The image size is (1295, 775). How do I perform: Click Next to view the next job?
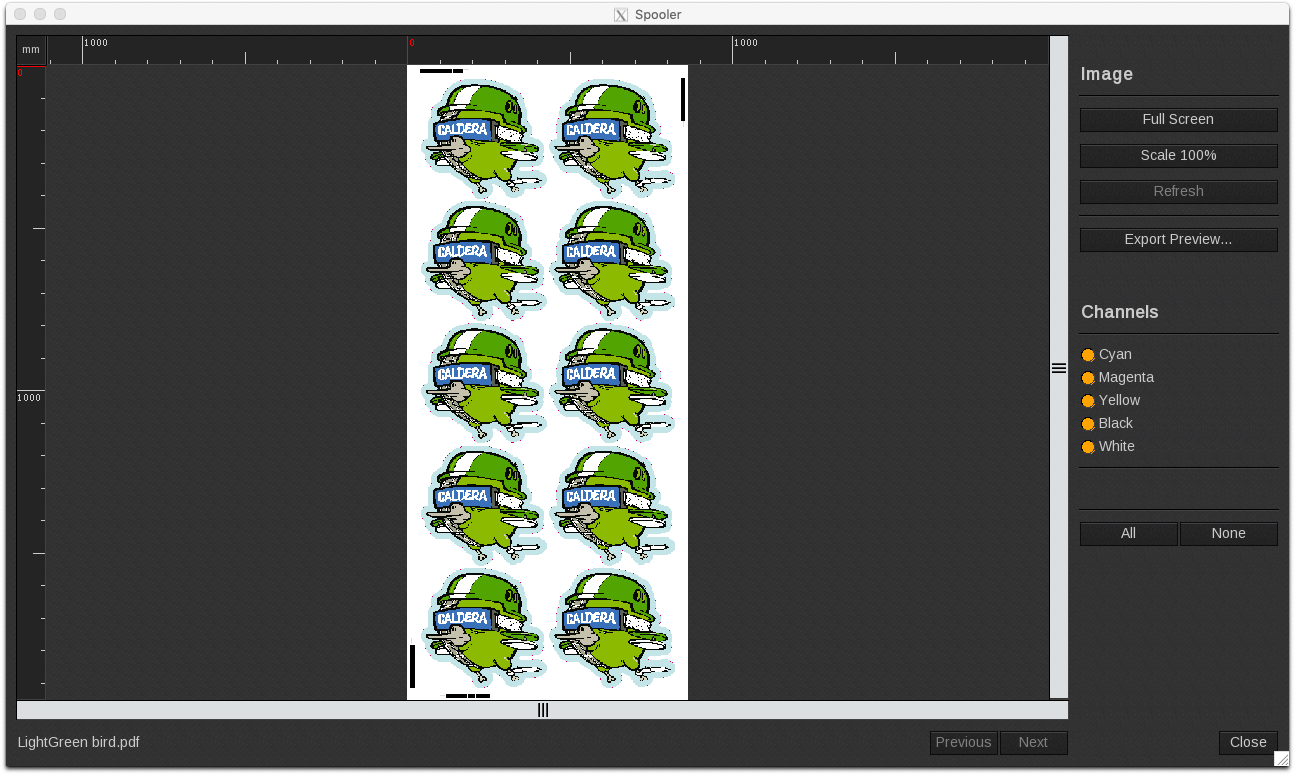1034,742
